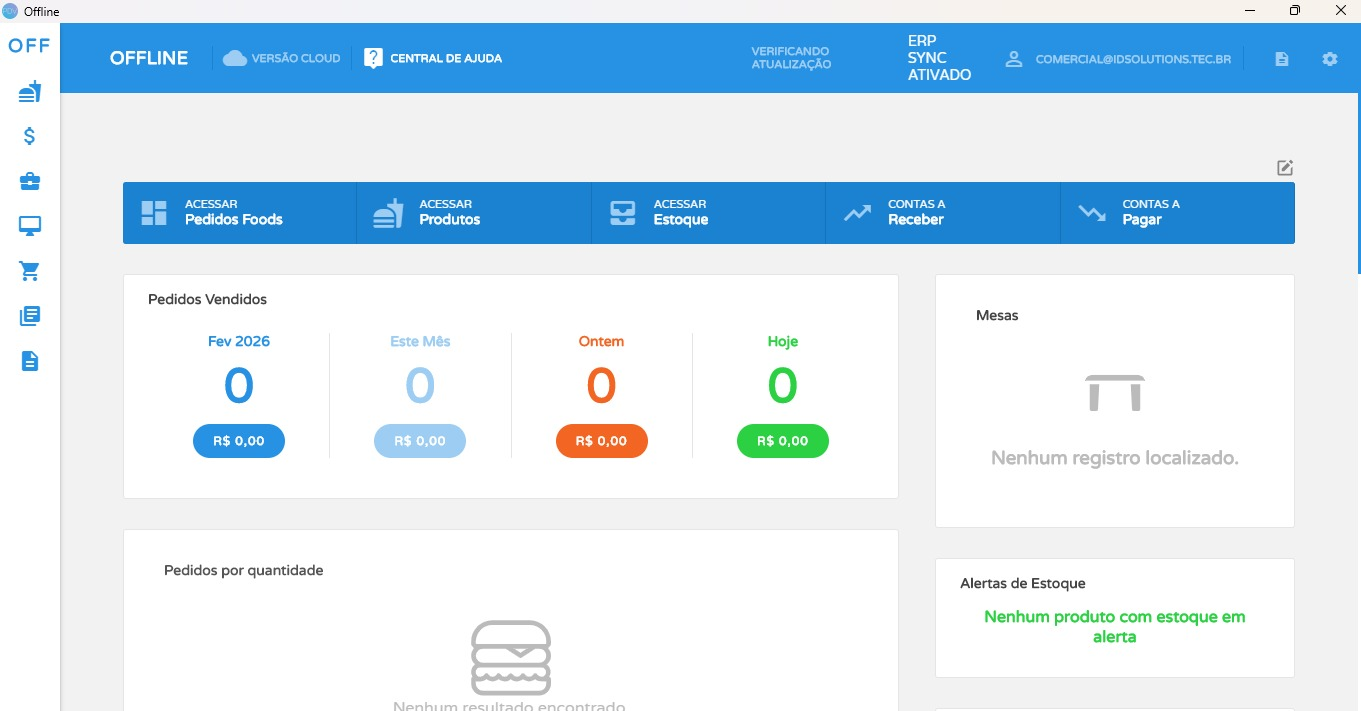Open the financial dollar icon in the sidebar
Viewport: 1361px width, 711px height.
pyautogui.click(x=29, y=136)
